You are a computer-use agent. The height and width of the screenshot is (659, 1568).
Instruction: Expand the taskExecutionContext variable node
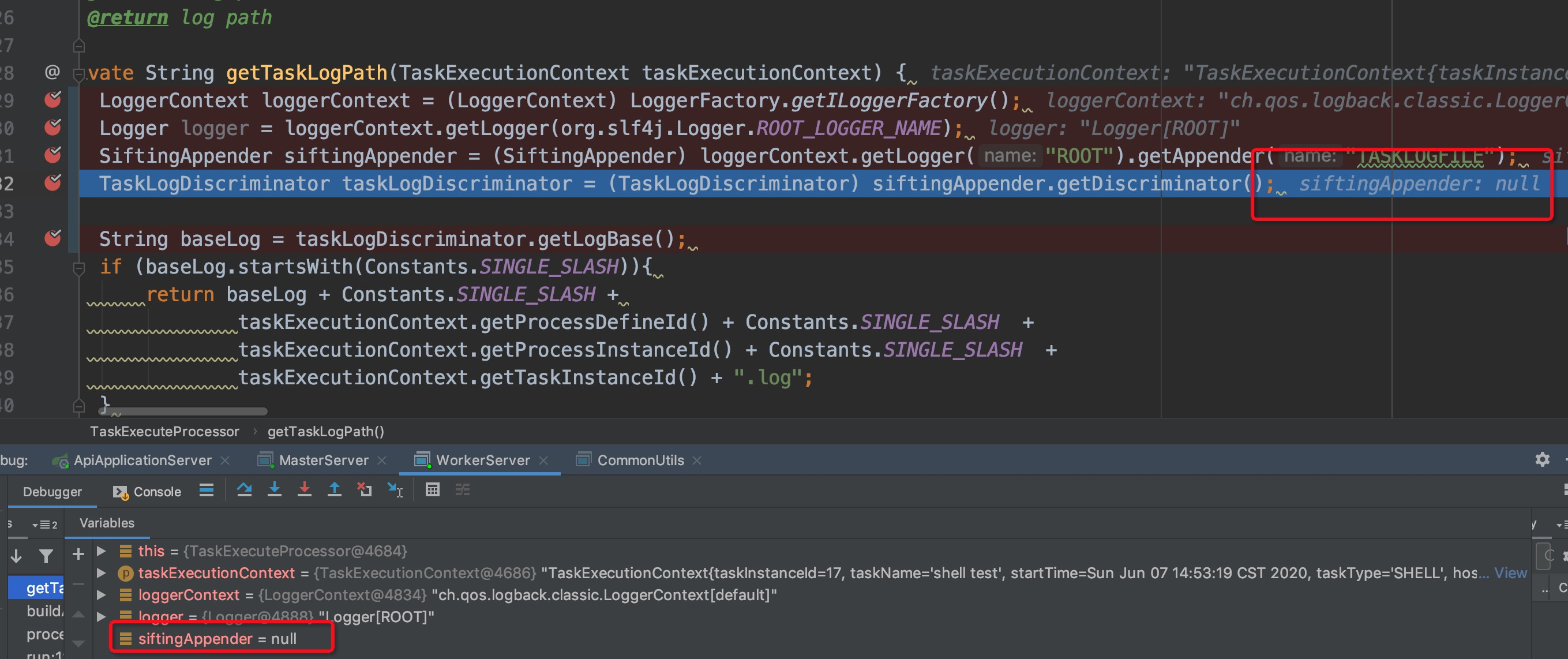pos(102,573)
